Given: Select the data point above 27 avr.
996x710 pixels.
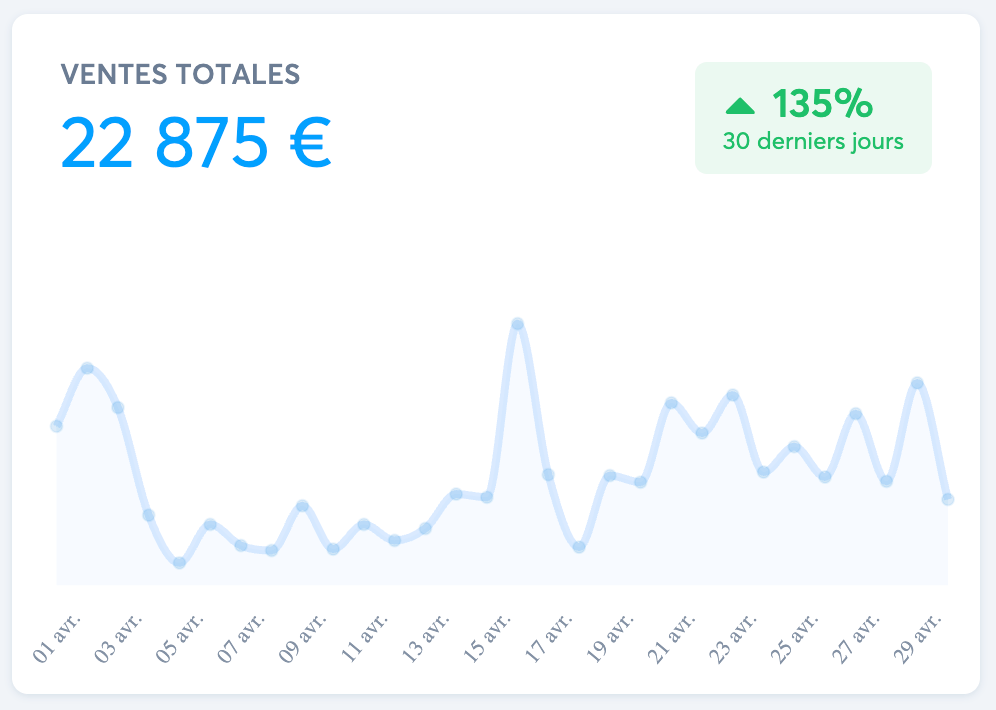Looking at the screenshot, I should (x=855, y=414).
